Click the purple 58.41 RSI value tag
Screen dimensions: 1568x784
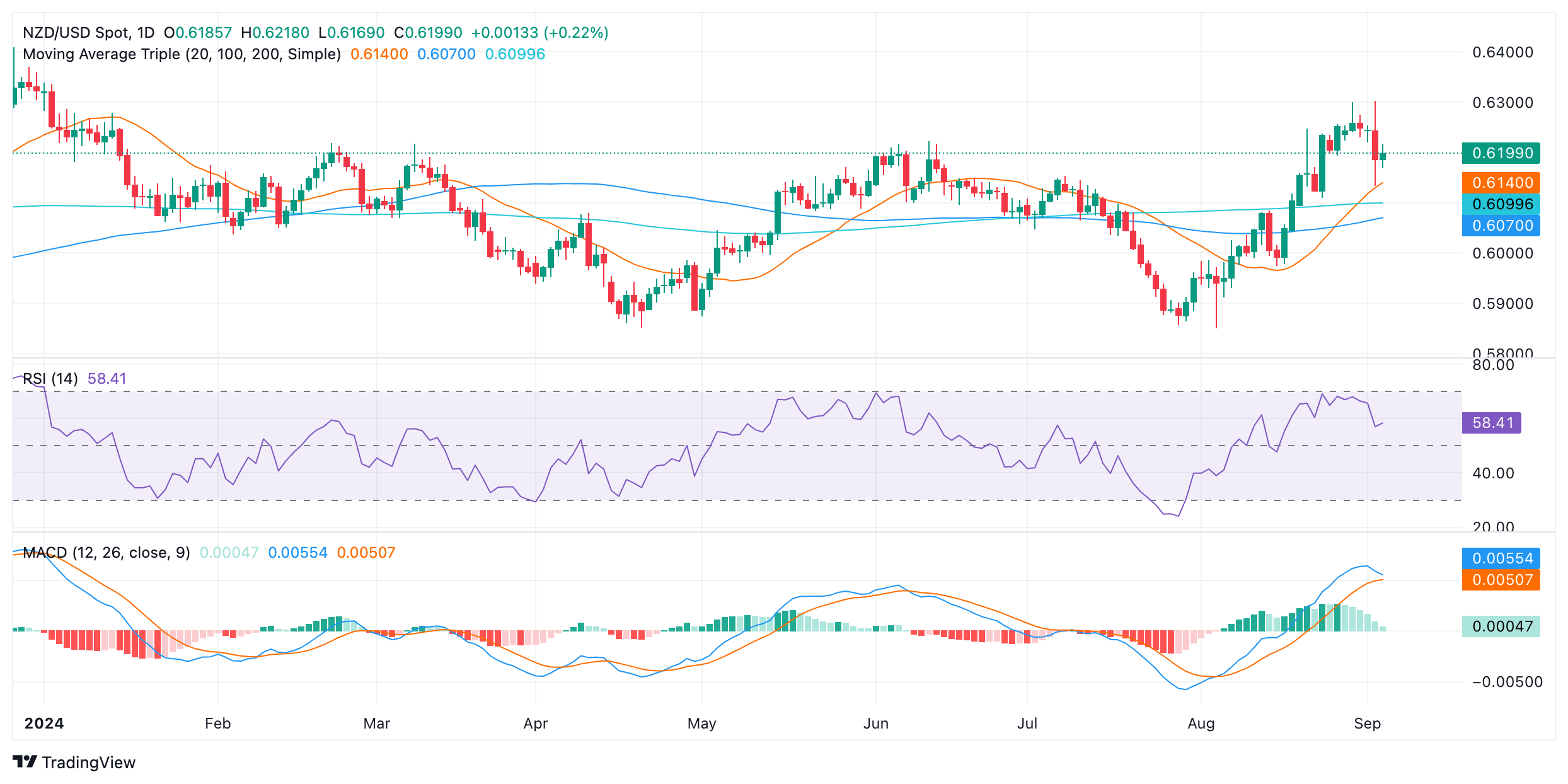1491,423
